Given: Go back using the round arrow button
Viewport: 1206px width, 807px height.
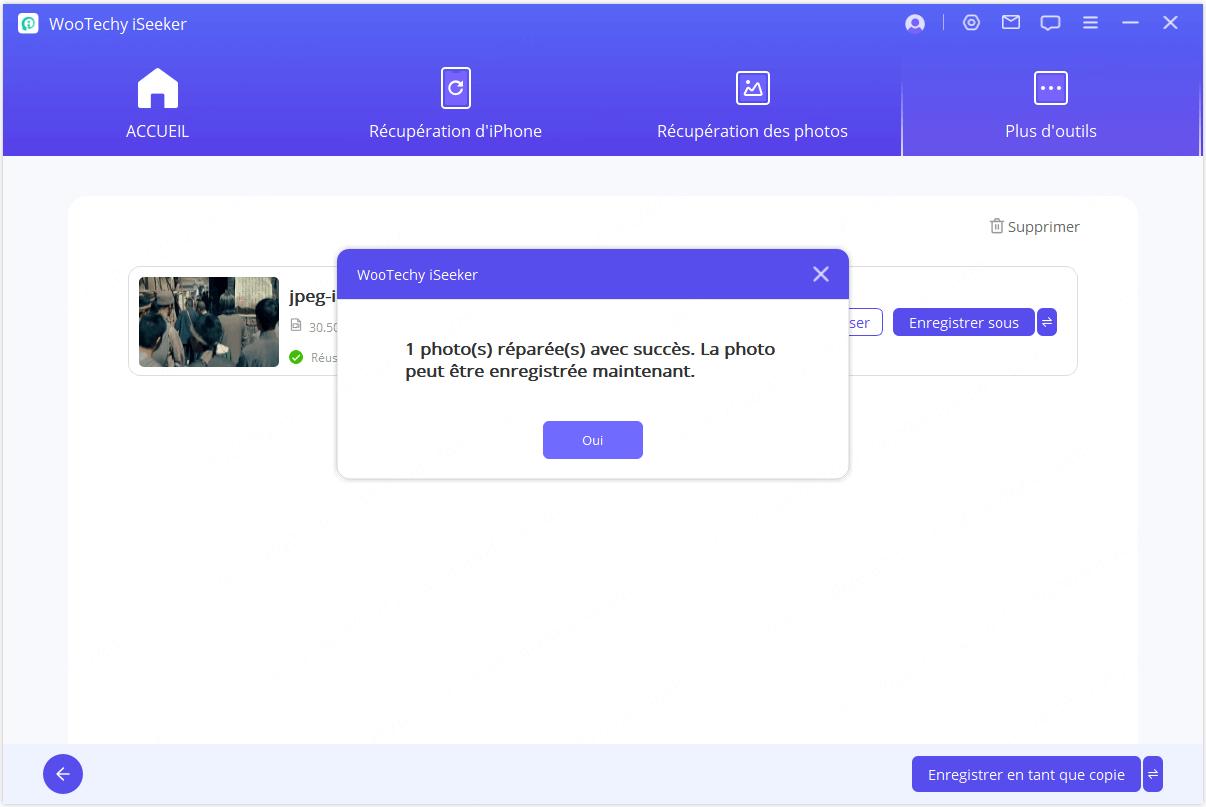Looking at the screenshot, I should [x=63, y=774].
